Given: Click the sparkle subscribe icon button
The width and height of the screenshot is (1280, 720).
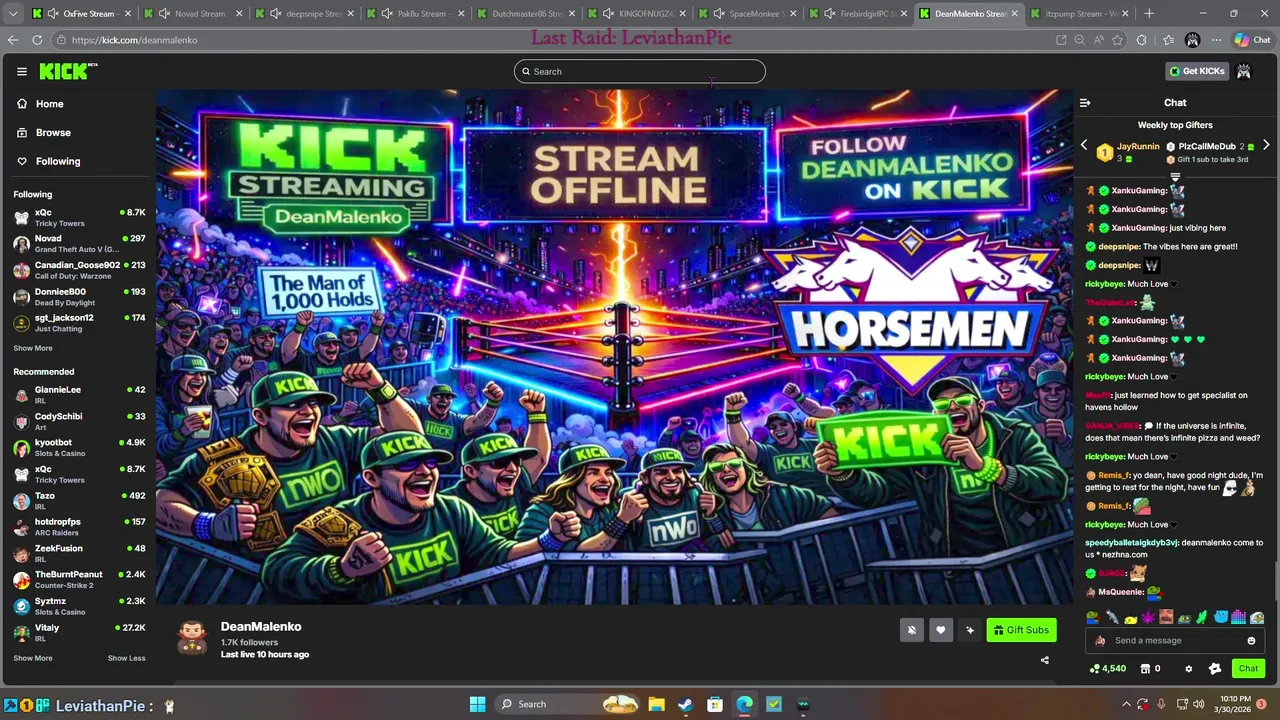Looking at the screenshot, I should click(x=969, y=630).
